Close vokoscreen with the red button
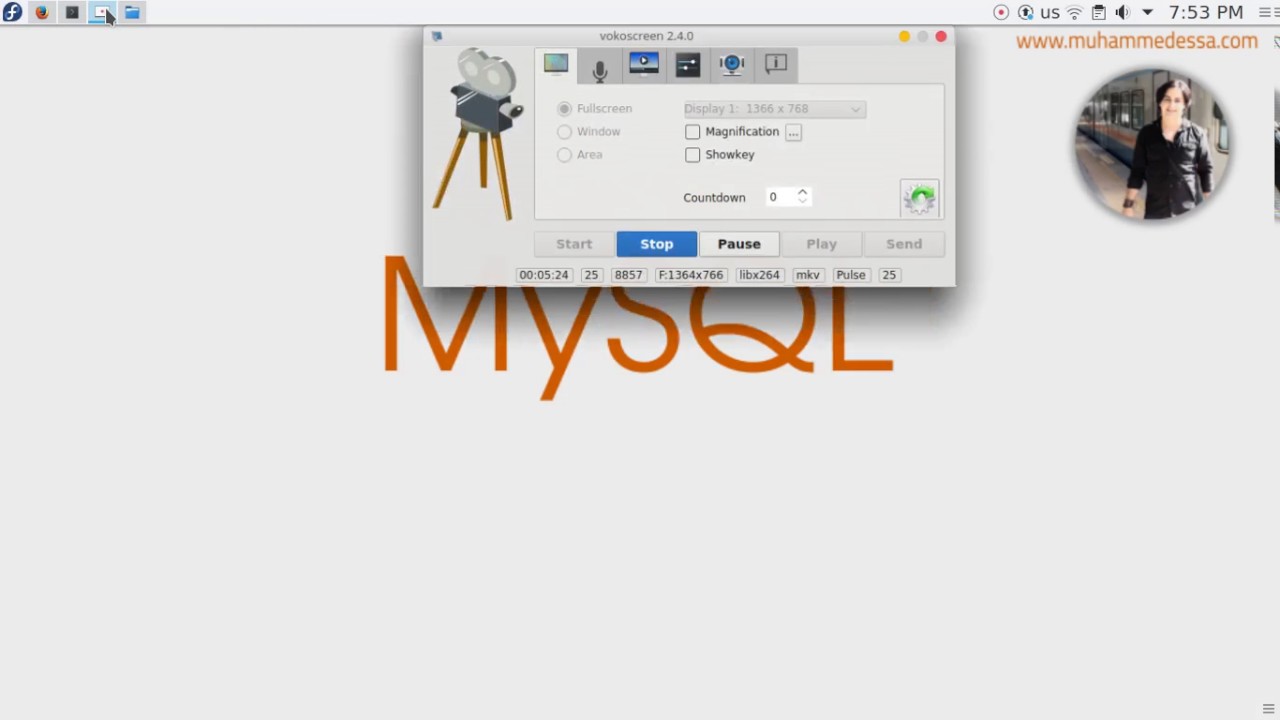This screenshot has height=720, width=1280. click(x=941, y=36)
